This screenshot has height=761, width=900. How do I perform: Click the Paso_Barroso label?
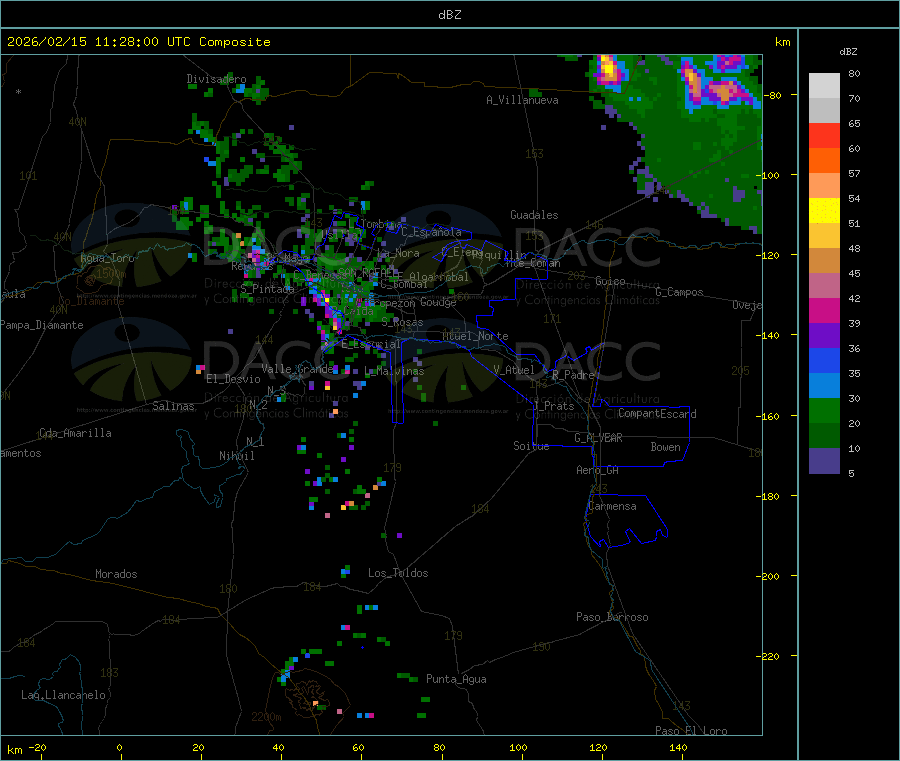pyautogui.click(x=612, y=617)
